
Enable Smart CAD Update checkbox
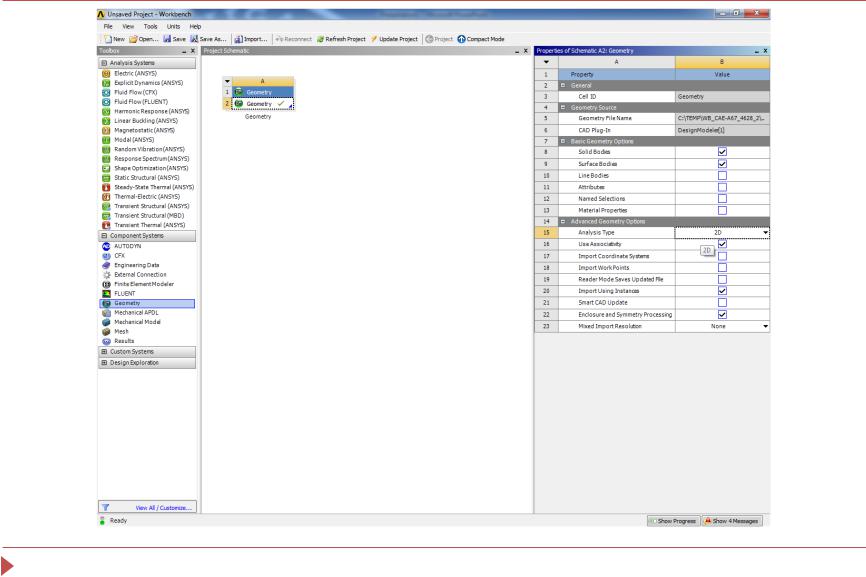point(722,303)
